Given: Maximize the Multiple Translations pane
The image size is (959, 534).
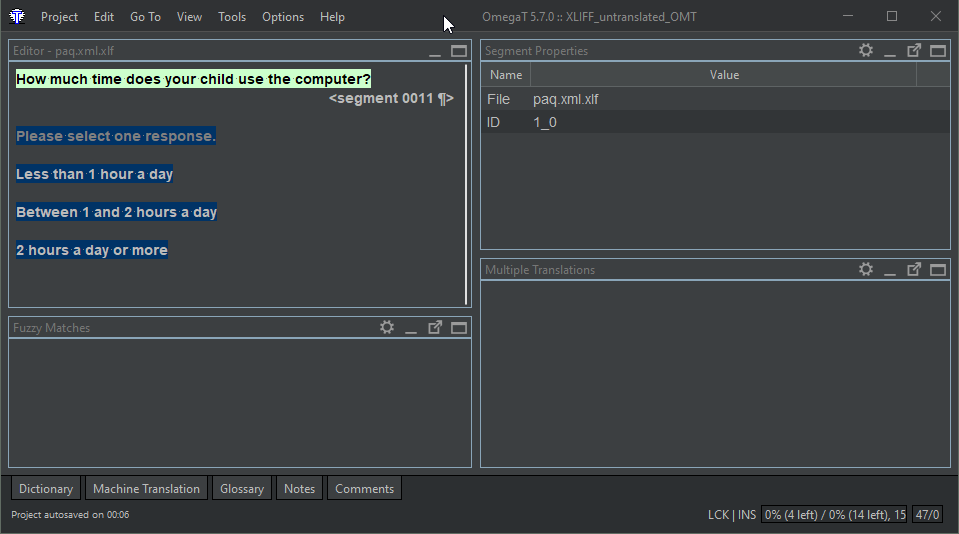Looking at the screenshot, I should [938, 270].
